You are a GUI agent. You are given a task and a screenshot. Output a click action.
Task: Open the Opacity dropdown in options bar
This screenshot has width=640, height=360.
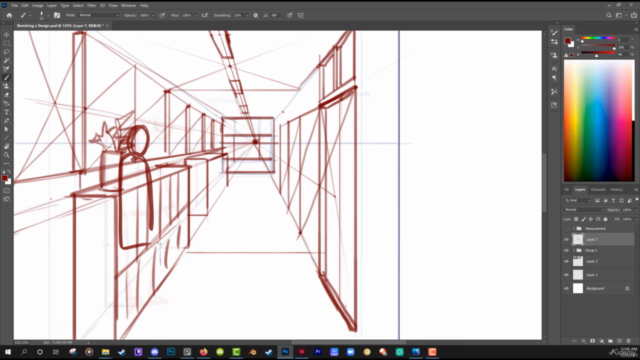pos(153,16)
